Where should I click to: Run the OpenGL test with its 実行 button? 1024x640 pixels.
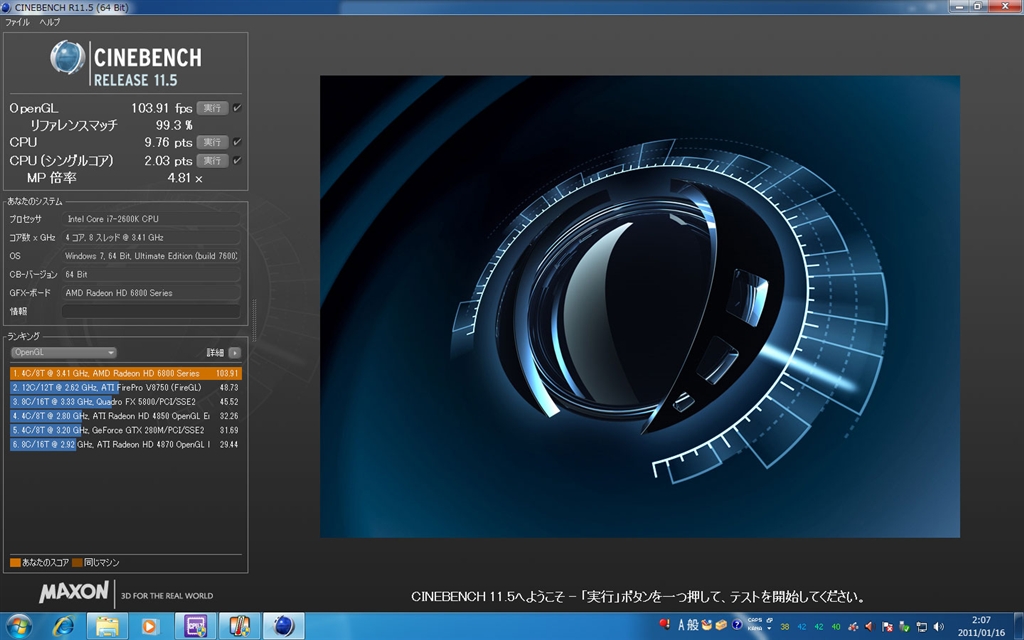pyautogui.click(x=212, y=108)
